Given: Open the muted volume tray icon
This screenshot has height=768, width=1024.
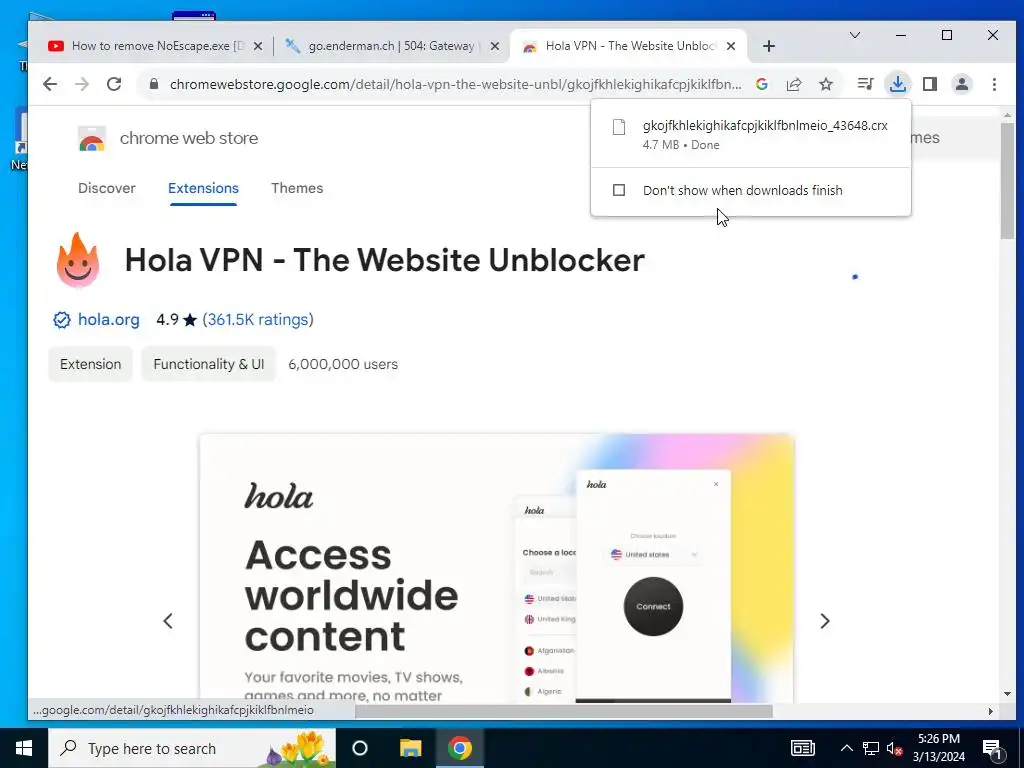Looking at the screenshot, I should pyautogui.click(x=895, y=748).
